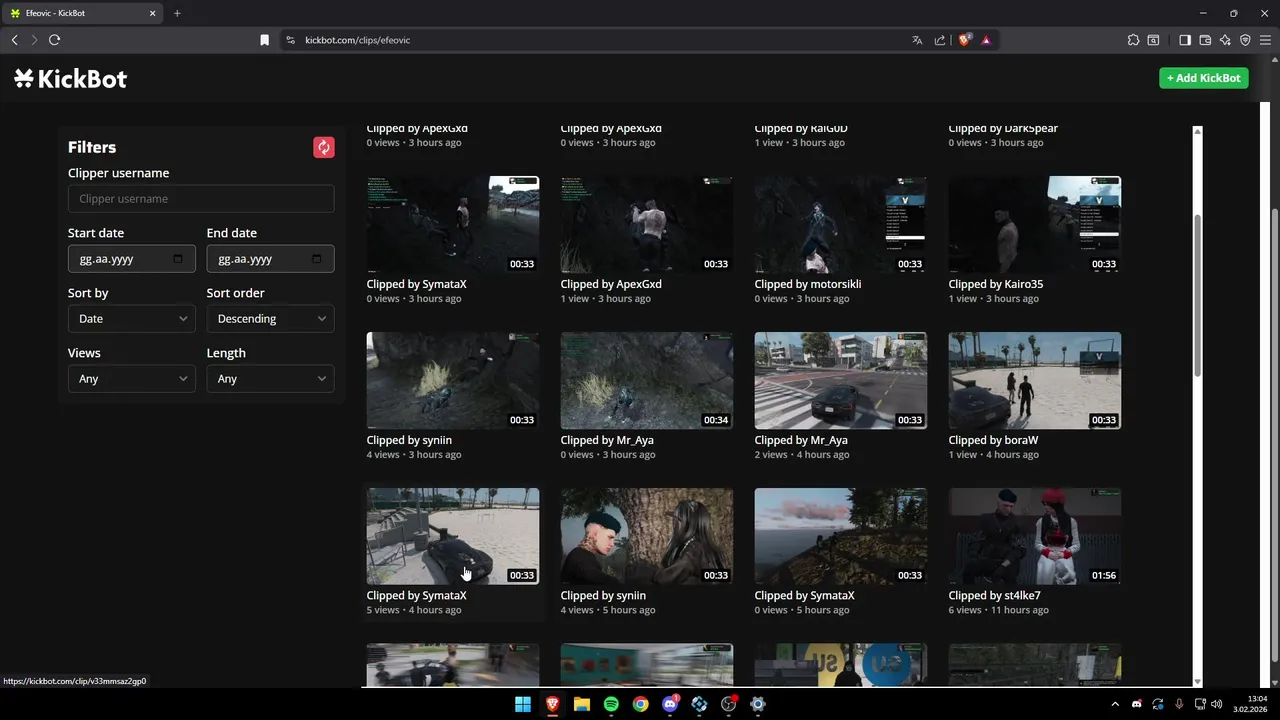Open the Views Any dropdown

tap(132, 379)
